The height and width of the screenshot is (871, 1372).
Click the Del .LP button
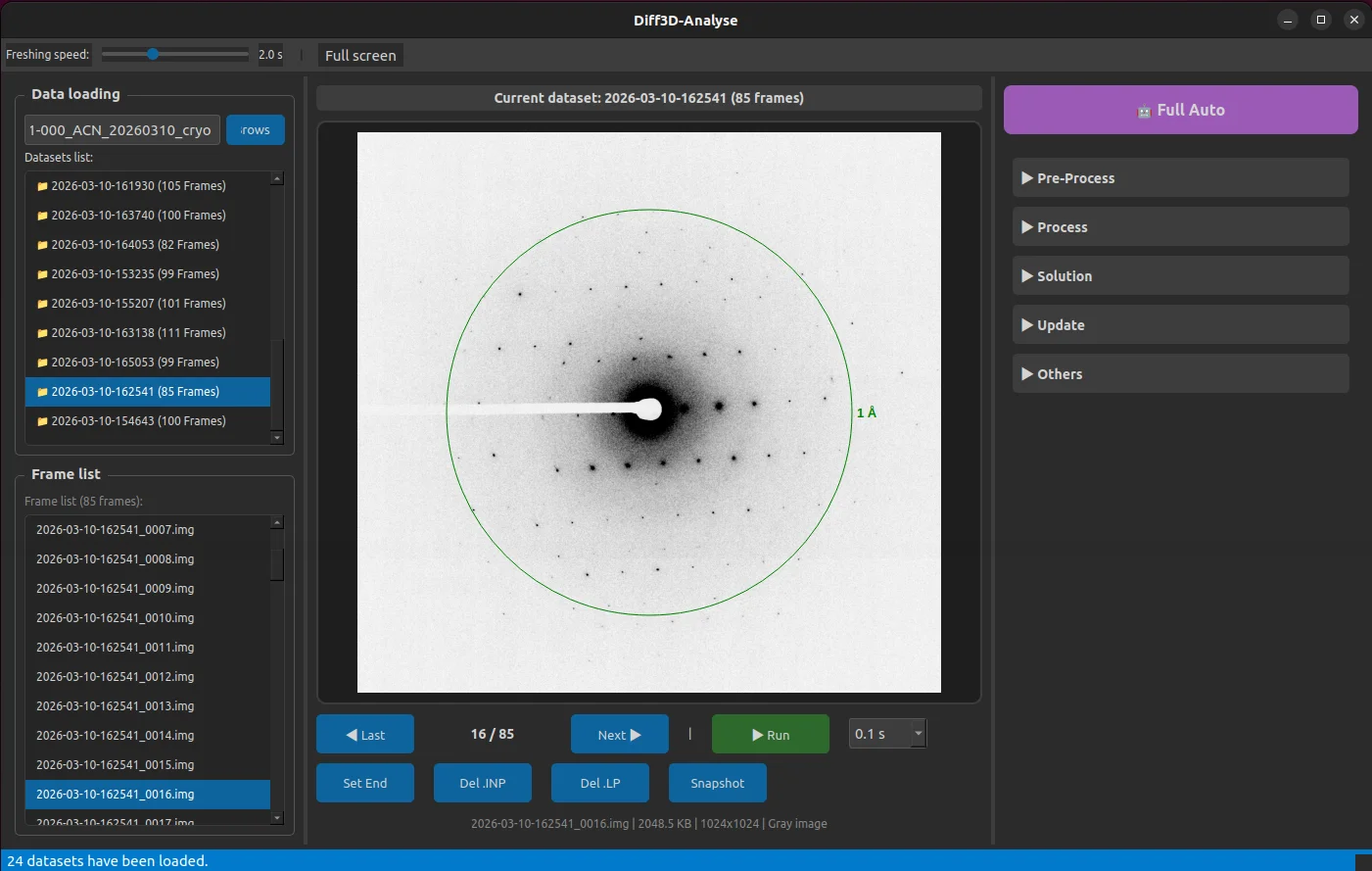[599, 783]
